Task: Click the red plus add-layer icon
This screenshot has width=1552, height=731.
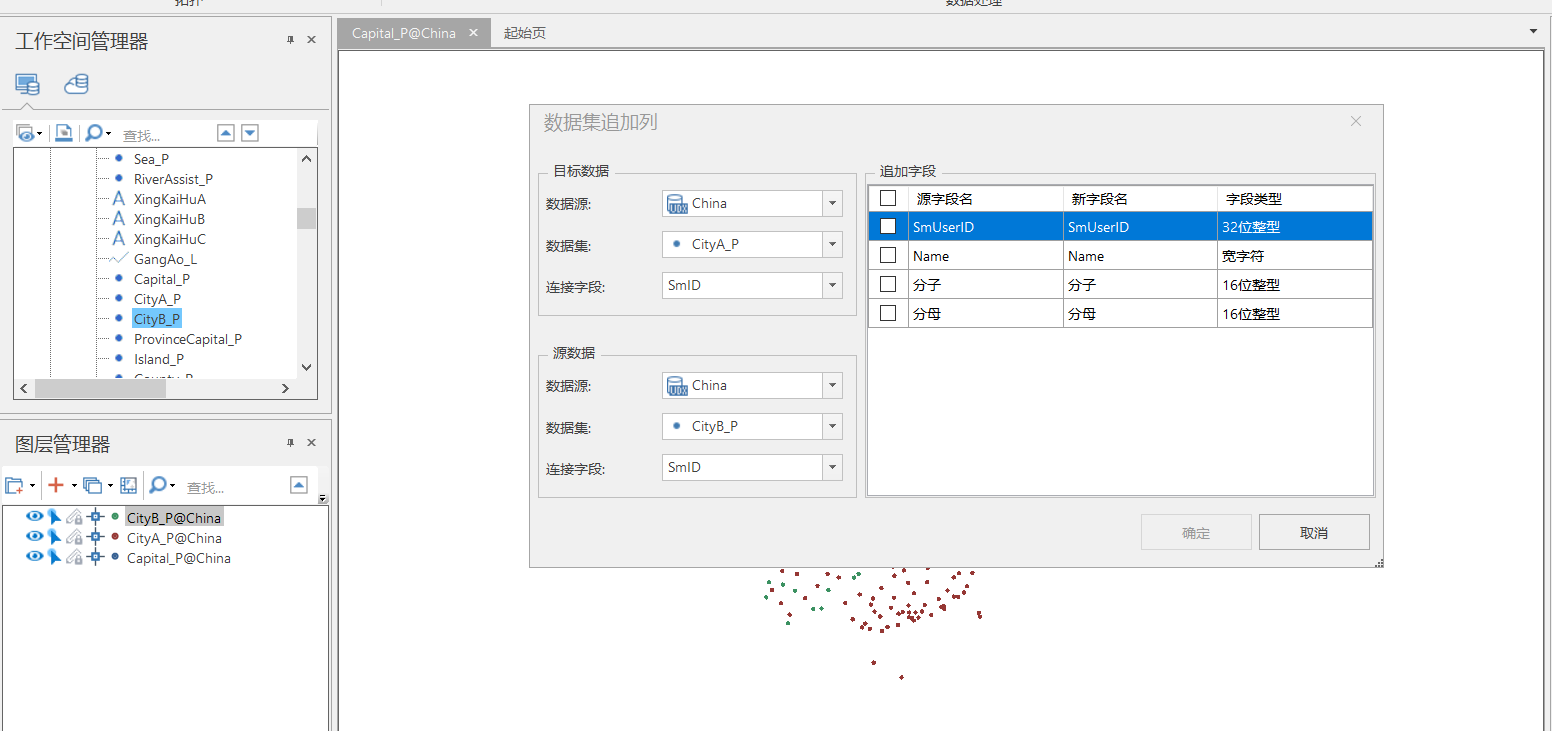Action: click(x=56, y=486)
